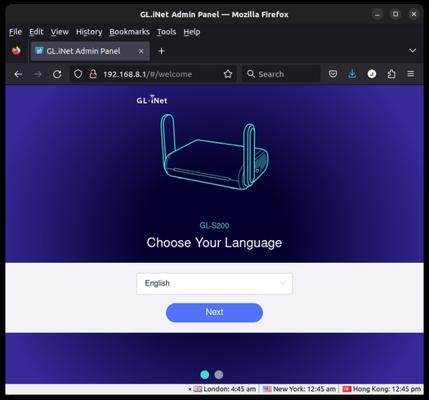Open the account profile circle icon
Image resolution: width=429 pixels, height=400 pixels.
(372, 74)
